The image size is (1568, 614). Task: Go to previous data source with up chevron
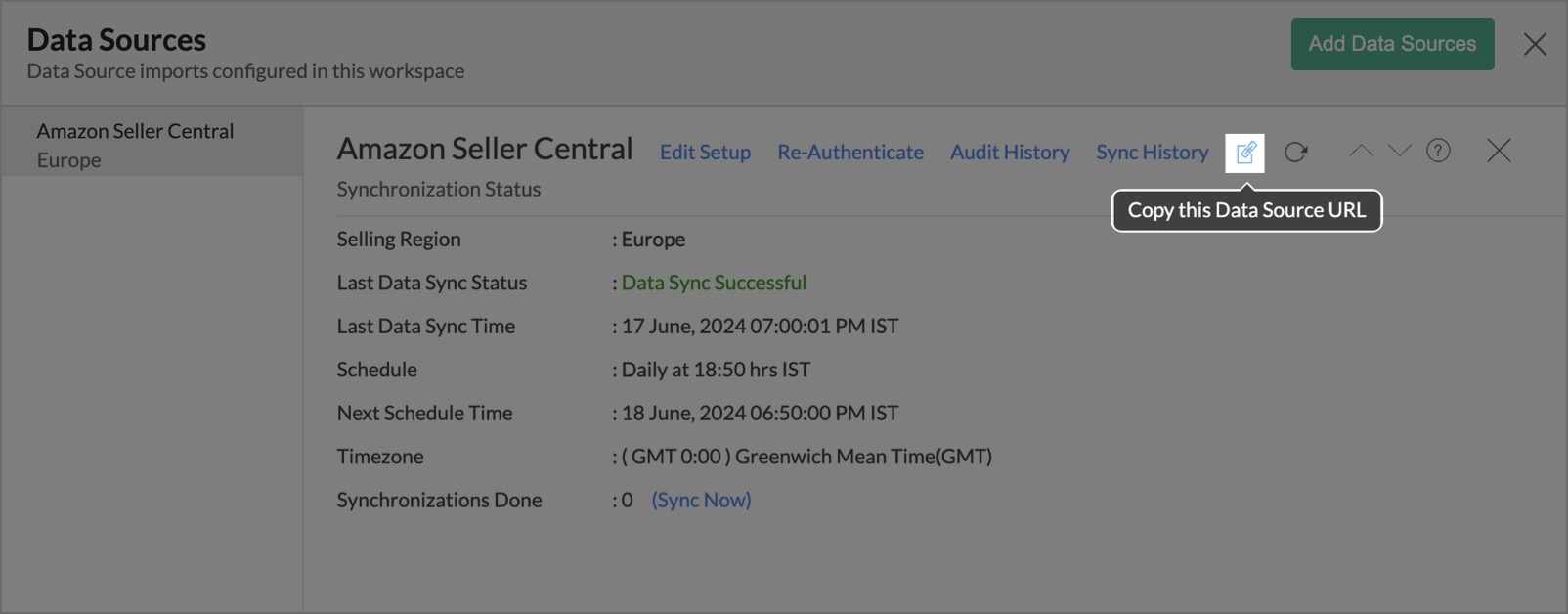(1361, 151)
